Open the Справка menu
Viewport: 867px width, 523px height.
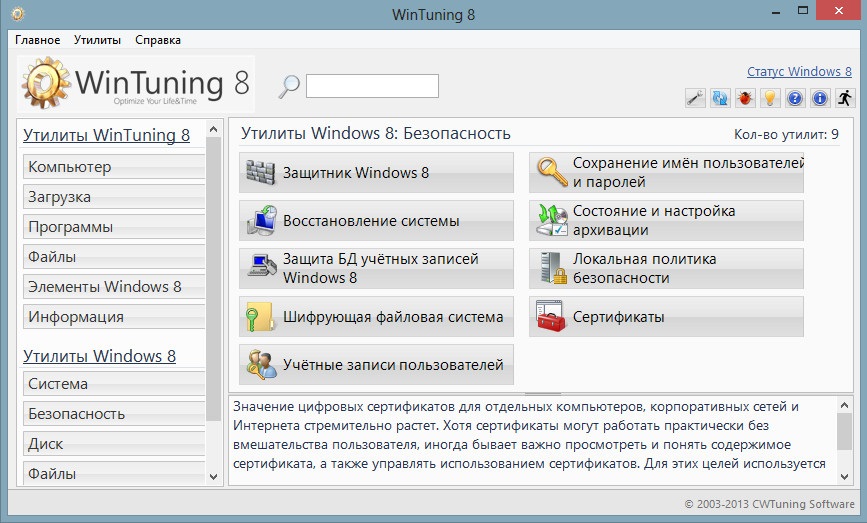pyautogui.click(x=157, y=40)
